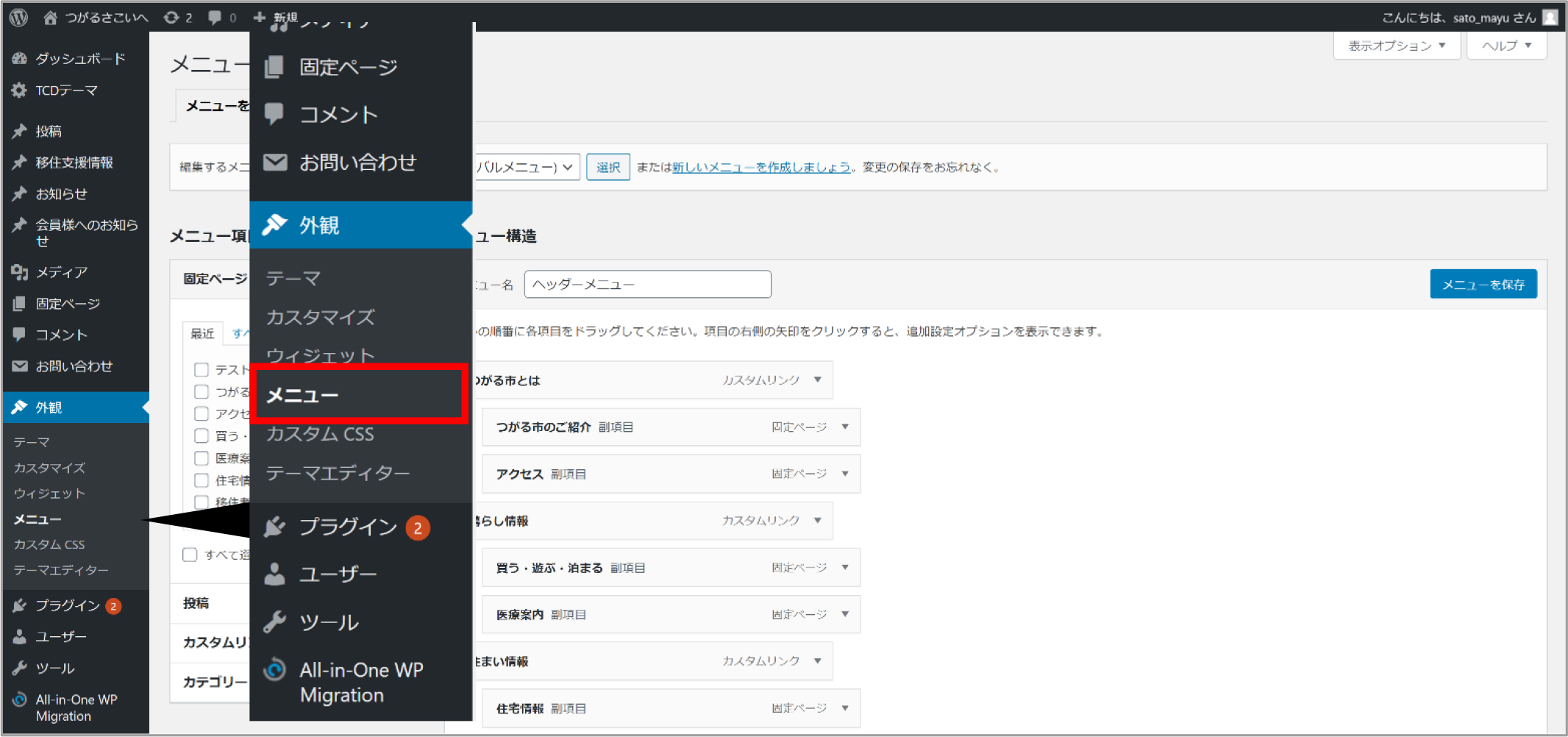Click All-in-One WP Migration icon in enlarged menu
1568x737 pixels.
pyautogui.click(x=275, y=669)
